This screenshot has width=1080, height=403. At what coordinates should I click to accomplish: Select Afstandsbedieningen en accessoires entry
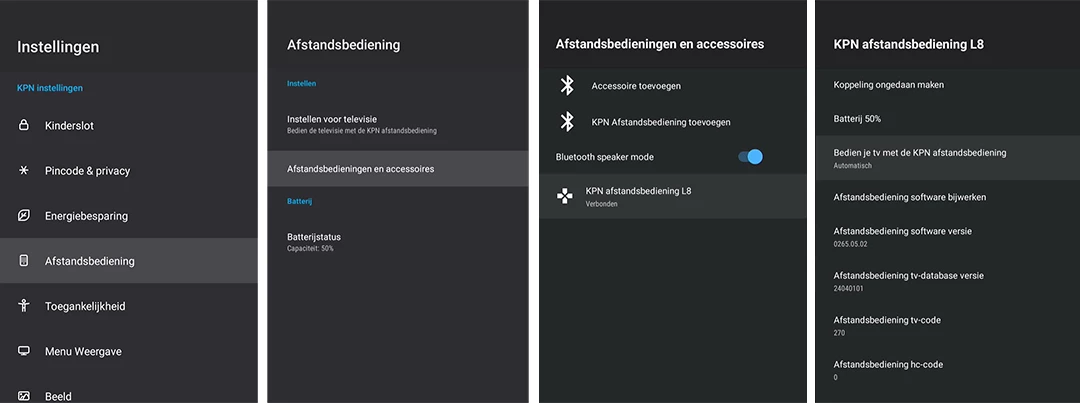pos(397,169)
